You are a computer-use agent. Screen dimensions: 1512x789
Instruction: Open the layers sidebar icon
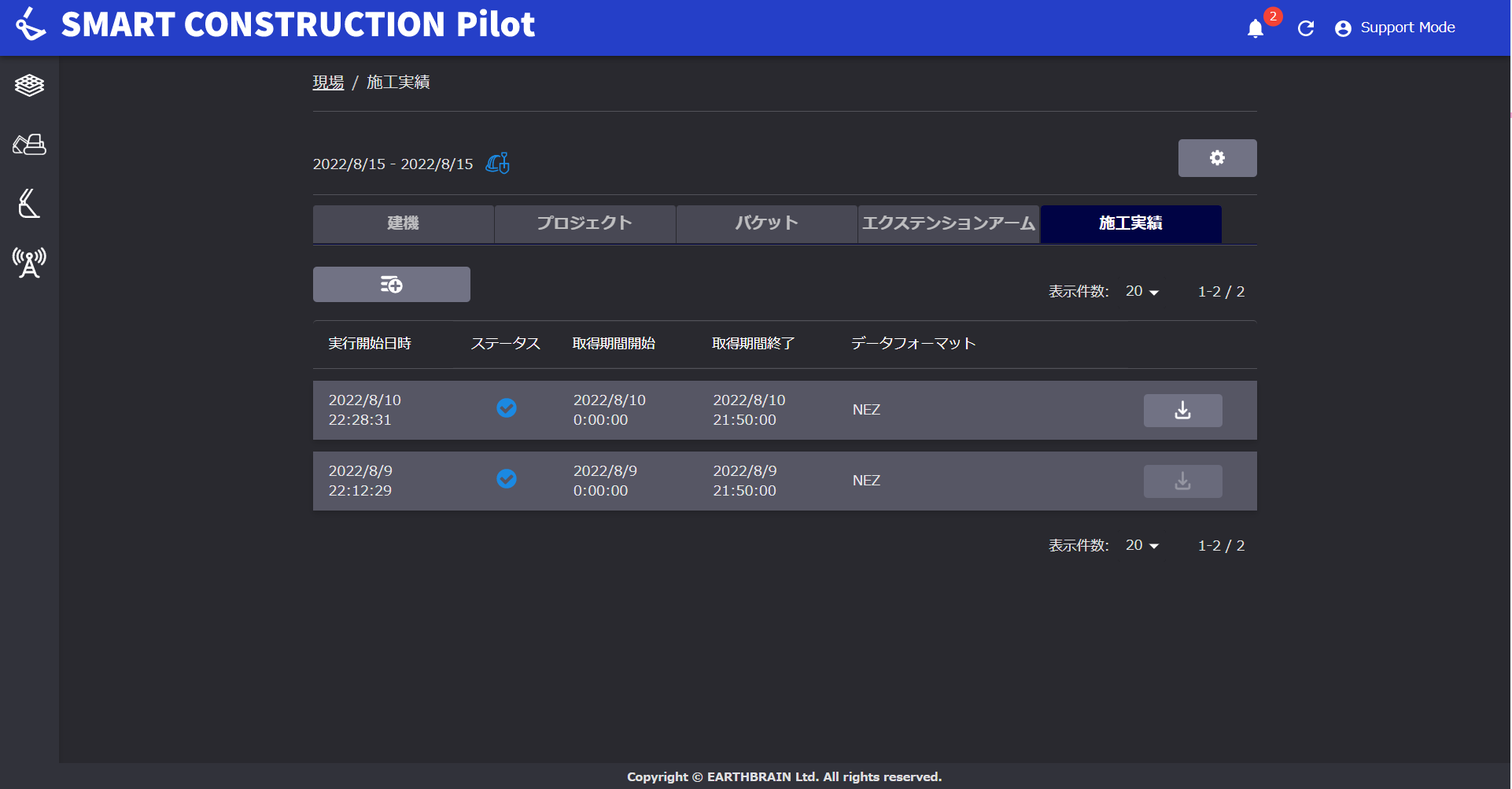point(29,85)
